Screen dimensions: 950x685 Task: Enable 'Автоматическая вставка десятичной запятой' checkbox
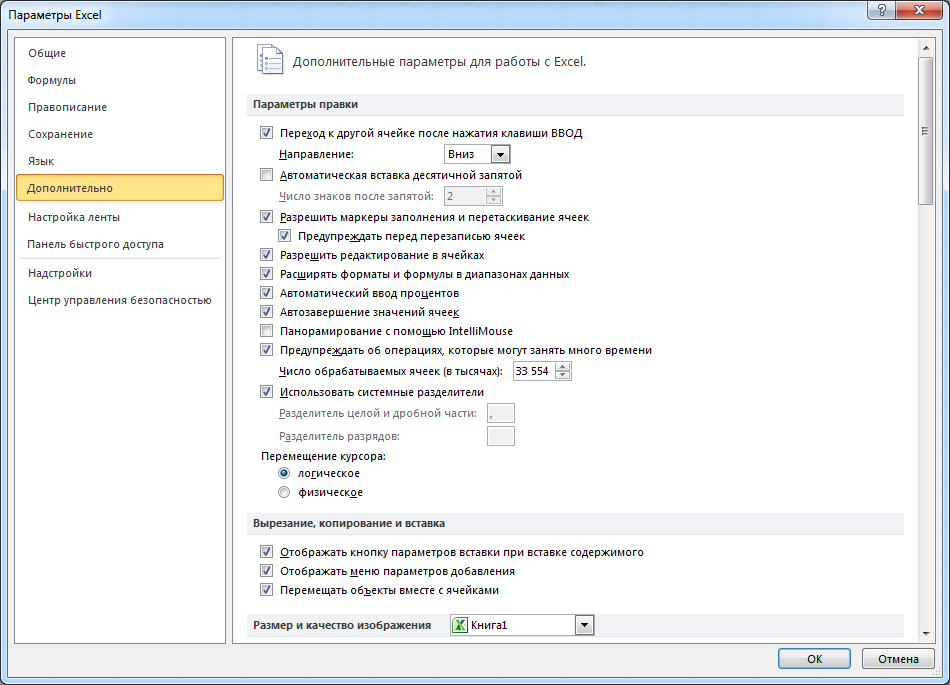pyautogui.click(x=267, y=175)
